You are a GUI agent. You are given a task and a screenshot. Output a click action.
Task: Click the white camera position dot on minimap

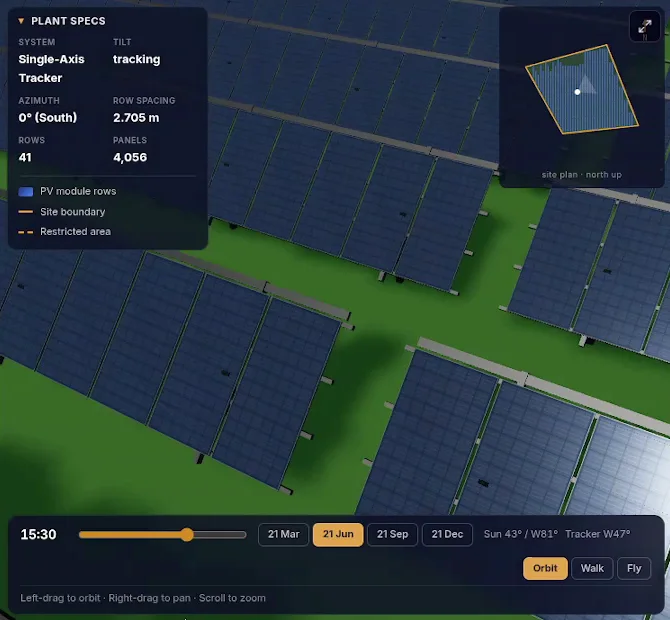click(577, 92)
